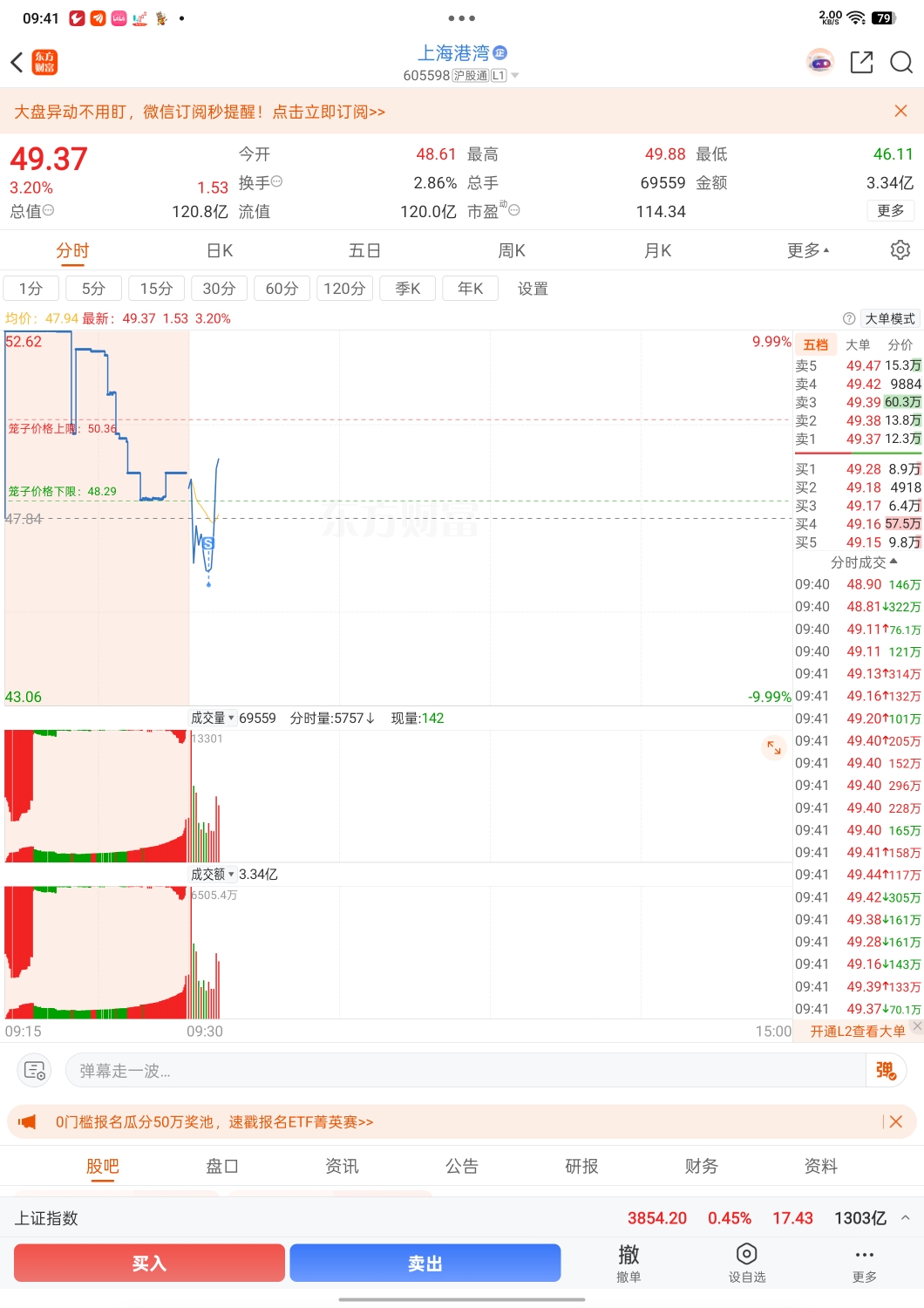The width and height of the screenshot is (924, 1308).
Task: Open the 盘口 tab
Action: pyautogui.click(x=221, y=1167)
